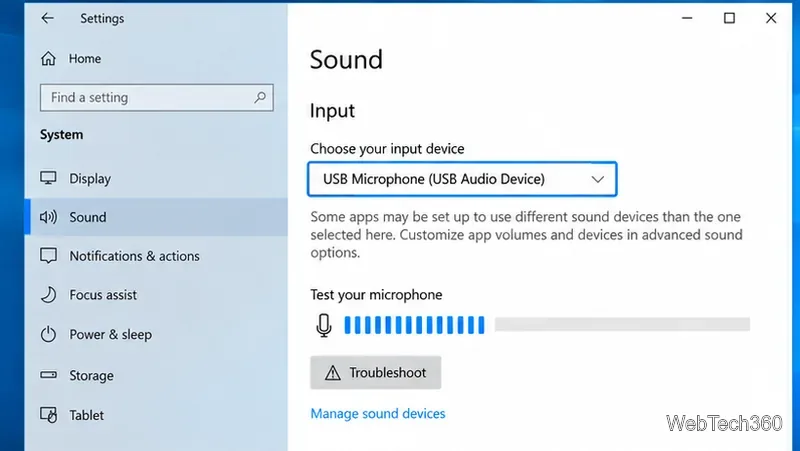Click the back arrow in Settings
The image size is (800, 451).
(x=47, y=18)
